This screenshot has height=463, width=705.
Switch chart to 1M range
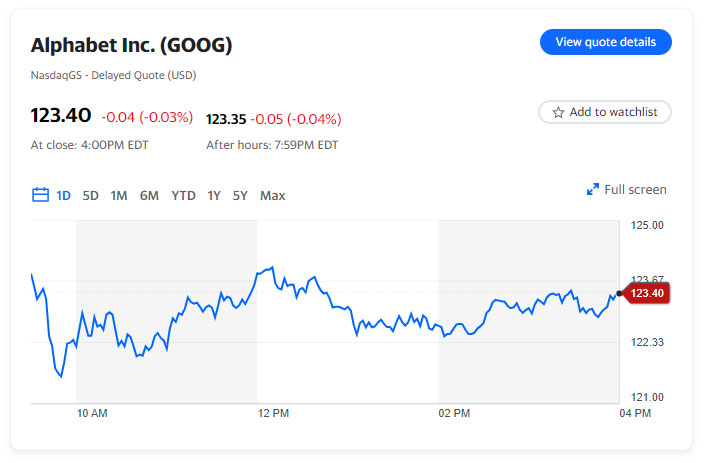119,195
